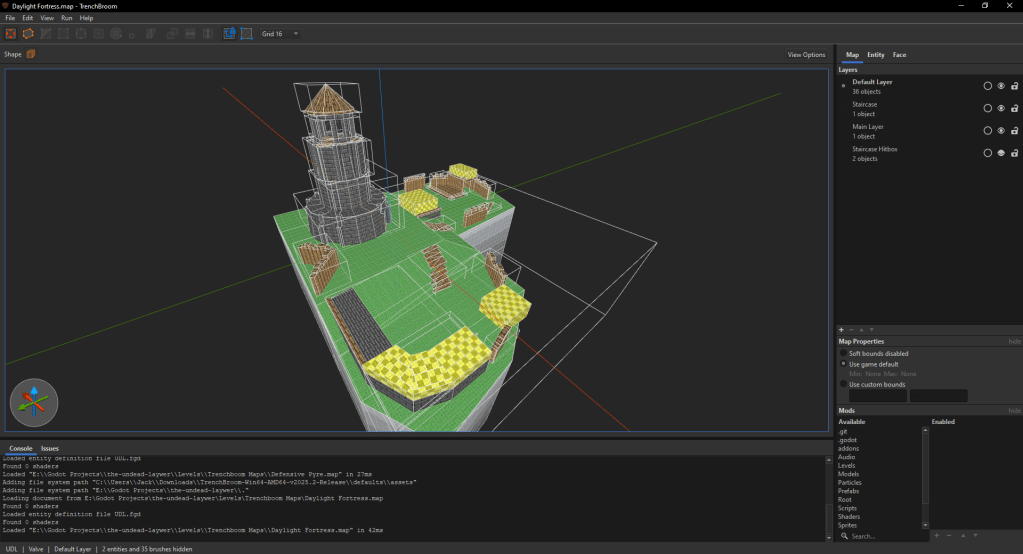Screen dimensions: 1023x554
Task: Open the Grid 16 size dropdown
Action: (x=280, y=34)
